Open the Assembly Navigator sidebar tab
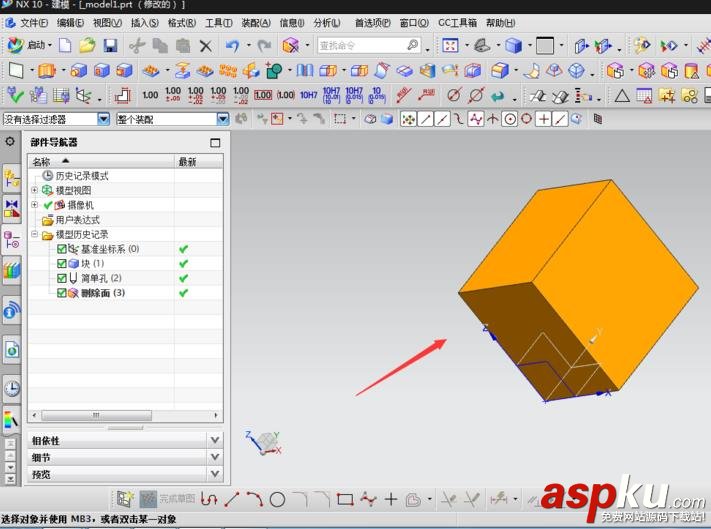 point(11,178)
